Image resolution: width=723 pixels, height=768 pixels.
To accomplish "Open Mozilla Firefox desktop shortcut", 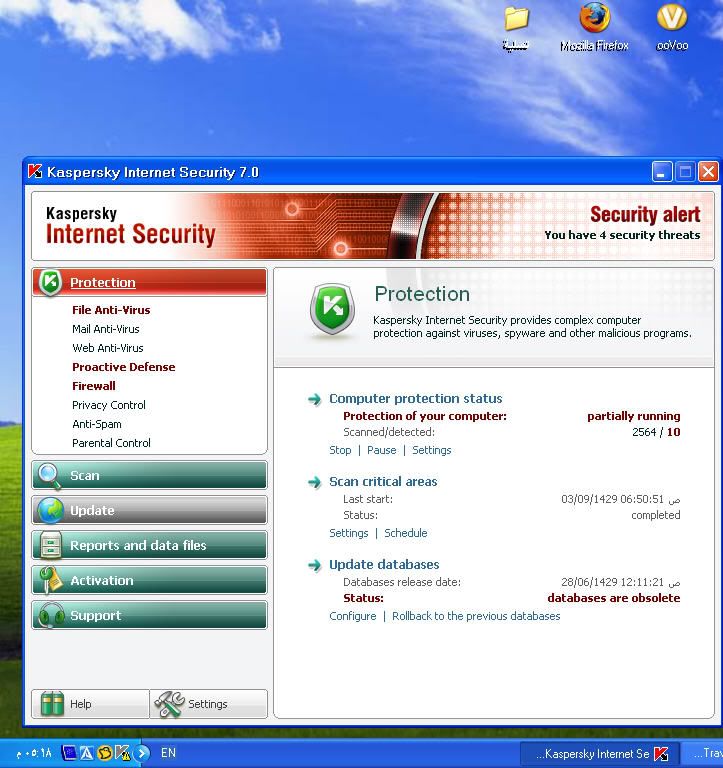I will coord(594,28).
